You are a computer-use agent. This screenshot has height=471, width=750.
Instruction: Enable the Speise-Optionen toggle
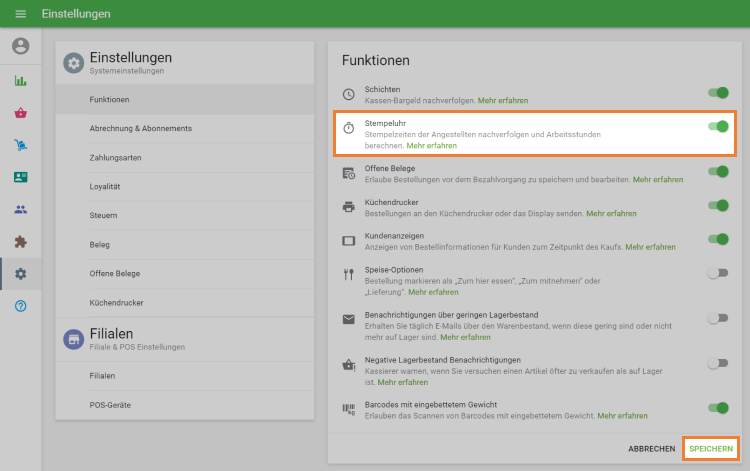tap(717, 272)
